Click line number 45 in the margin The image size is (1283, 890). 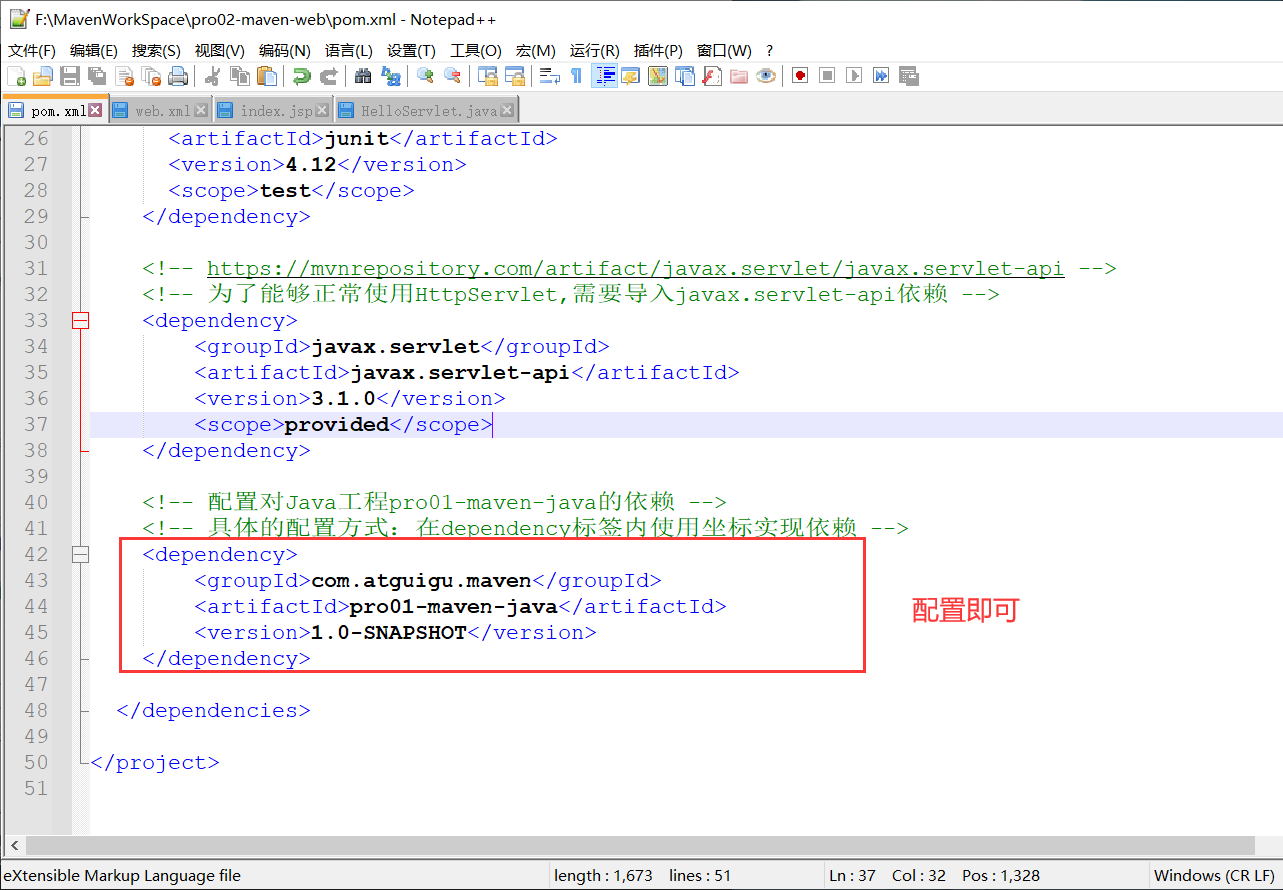tap(36, 632)
